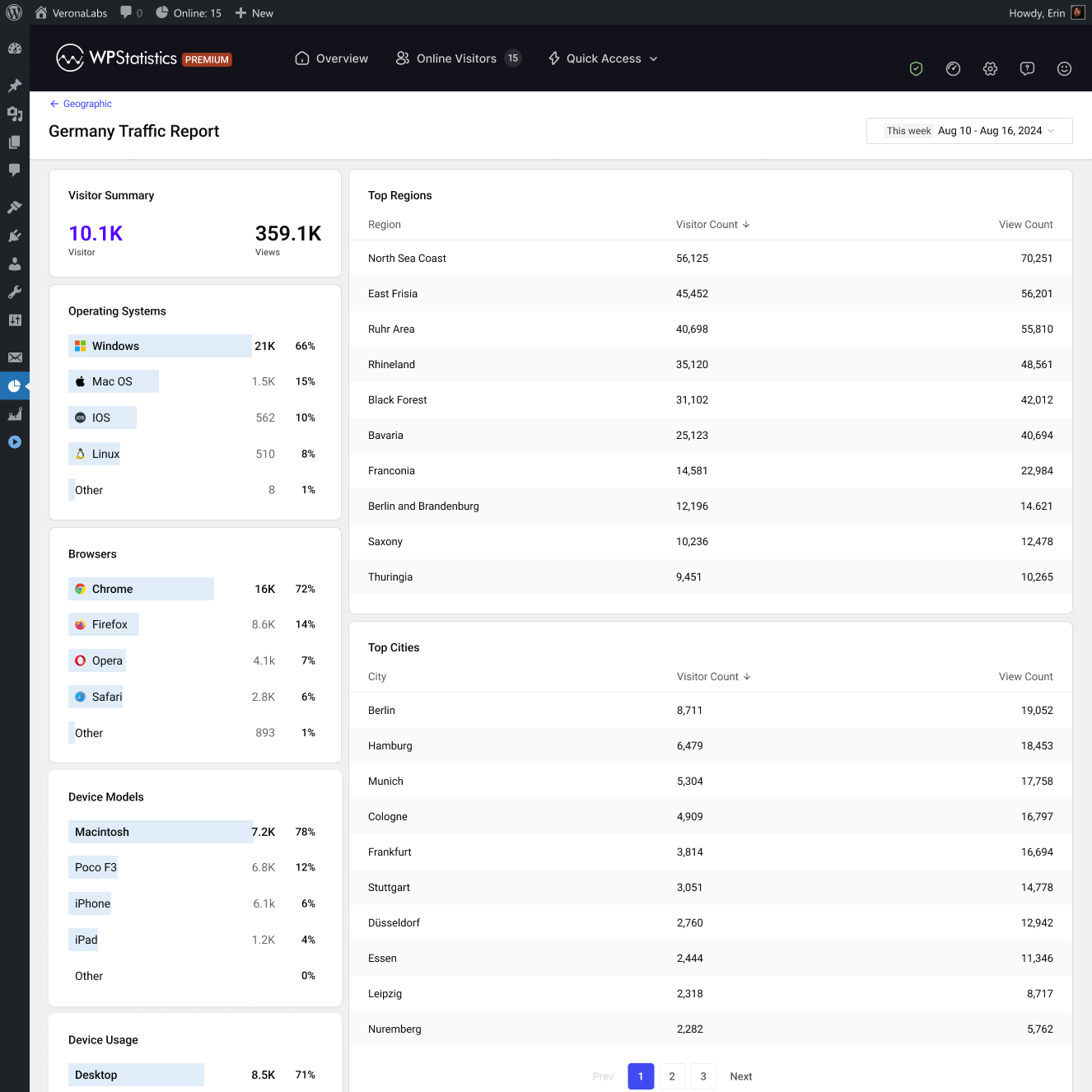This screenshot has width=1092, height=1092.
Task: Click the help question bubble icon
Action: point(1027,69)
